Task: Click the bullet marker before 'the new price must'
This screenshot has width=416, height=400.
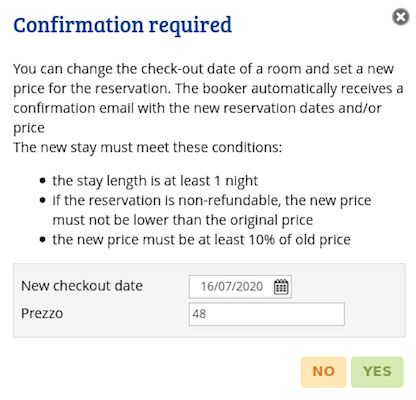Action: point(42,240)
